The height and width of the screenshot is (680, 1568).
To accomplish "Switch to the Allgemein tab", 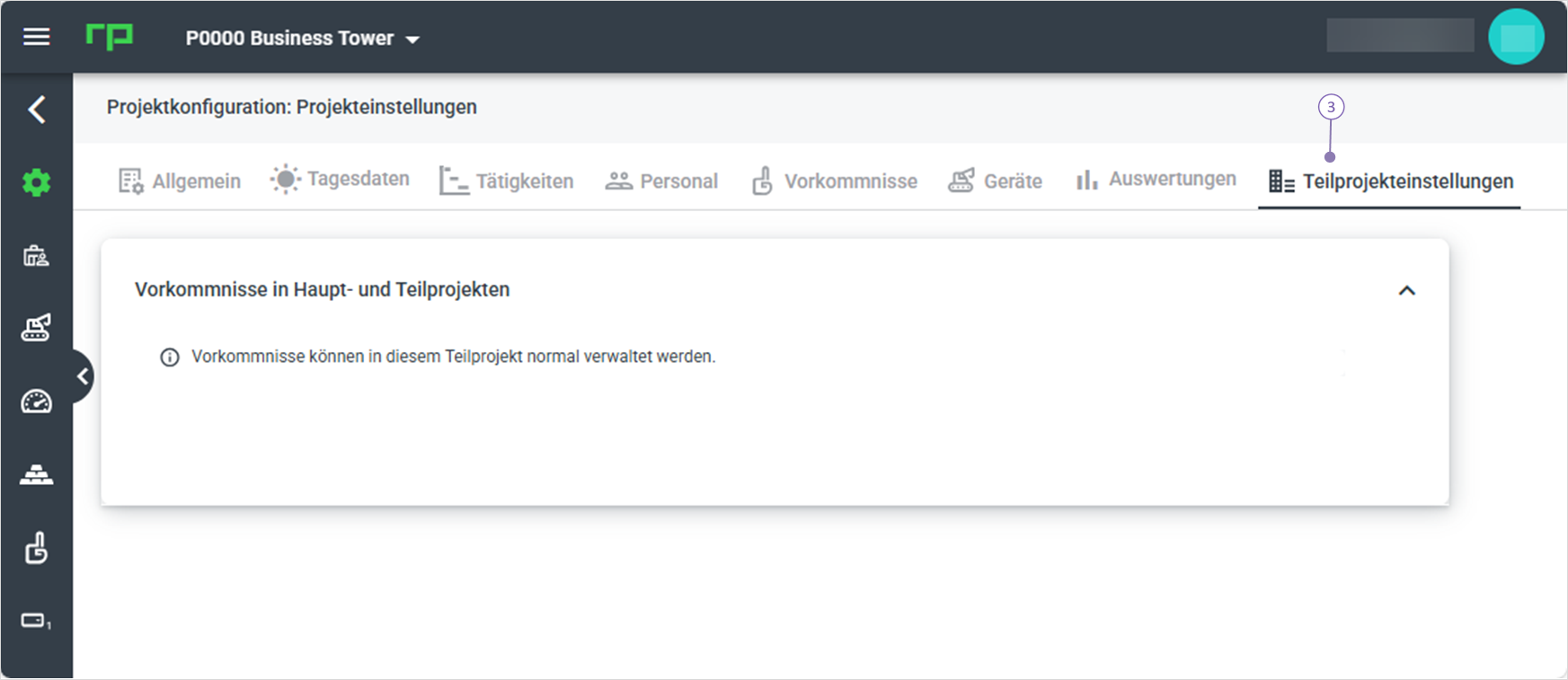I will [180, 181].
